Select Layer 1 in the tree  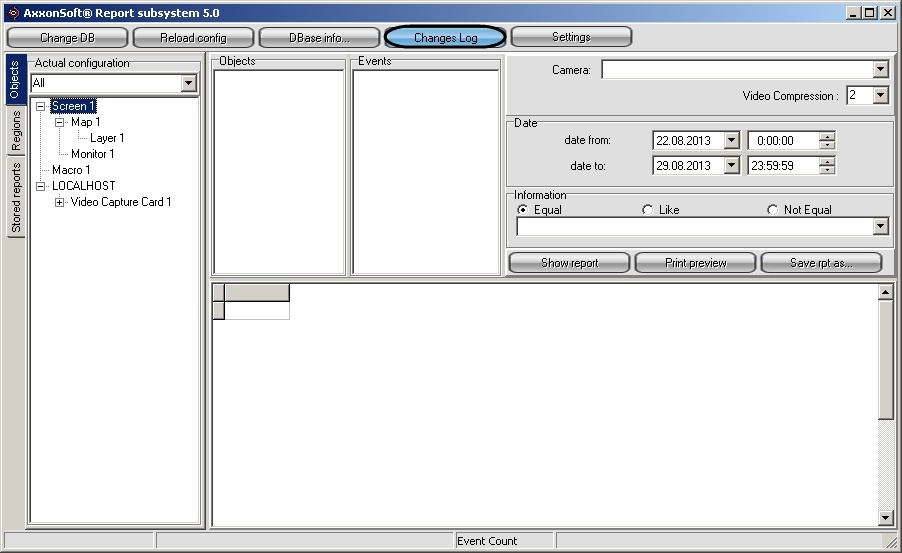107,138
